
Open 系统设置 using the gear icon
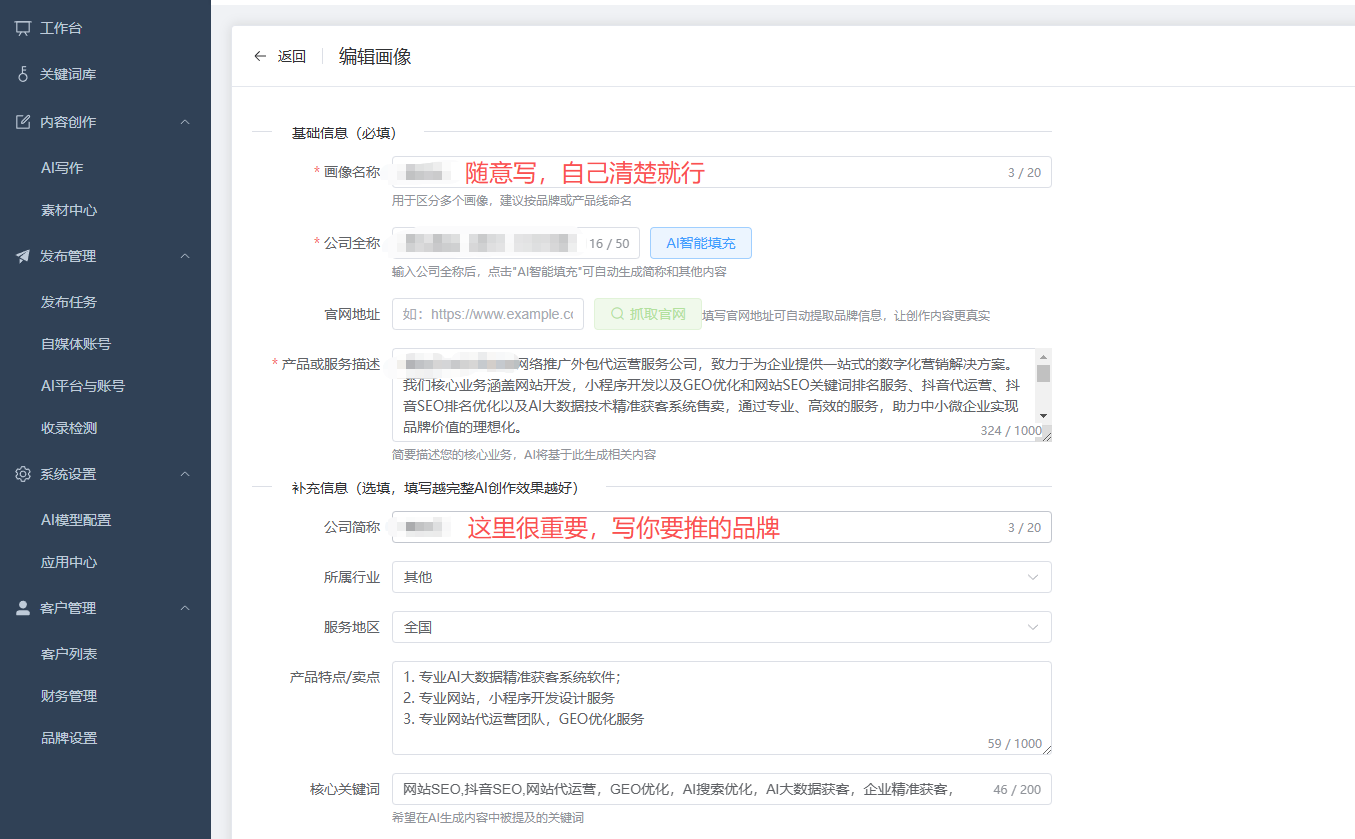point(24,473)
